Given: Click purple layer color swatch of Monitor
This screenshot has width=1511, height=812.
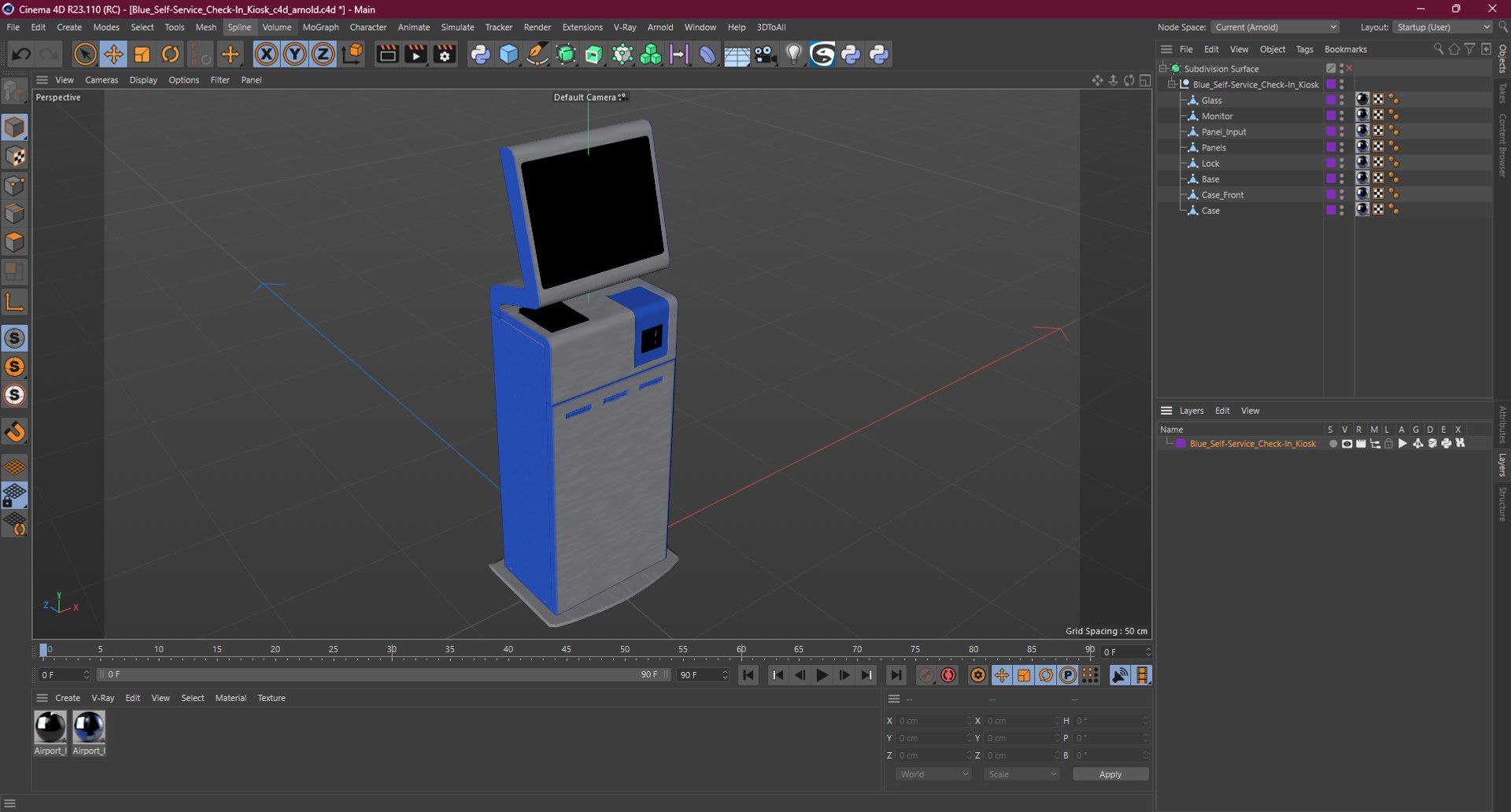Looking at the screenshot, I should [x=1331, y=116].
